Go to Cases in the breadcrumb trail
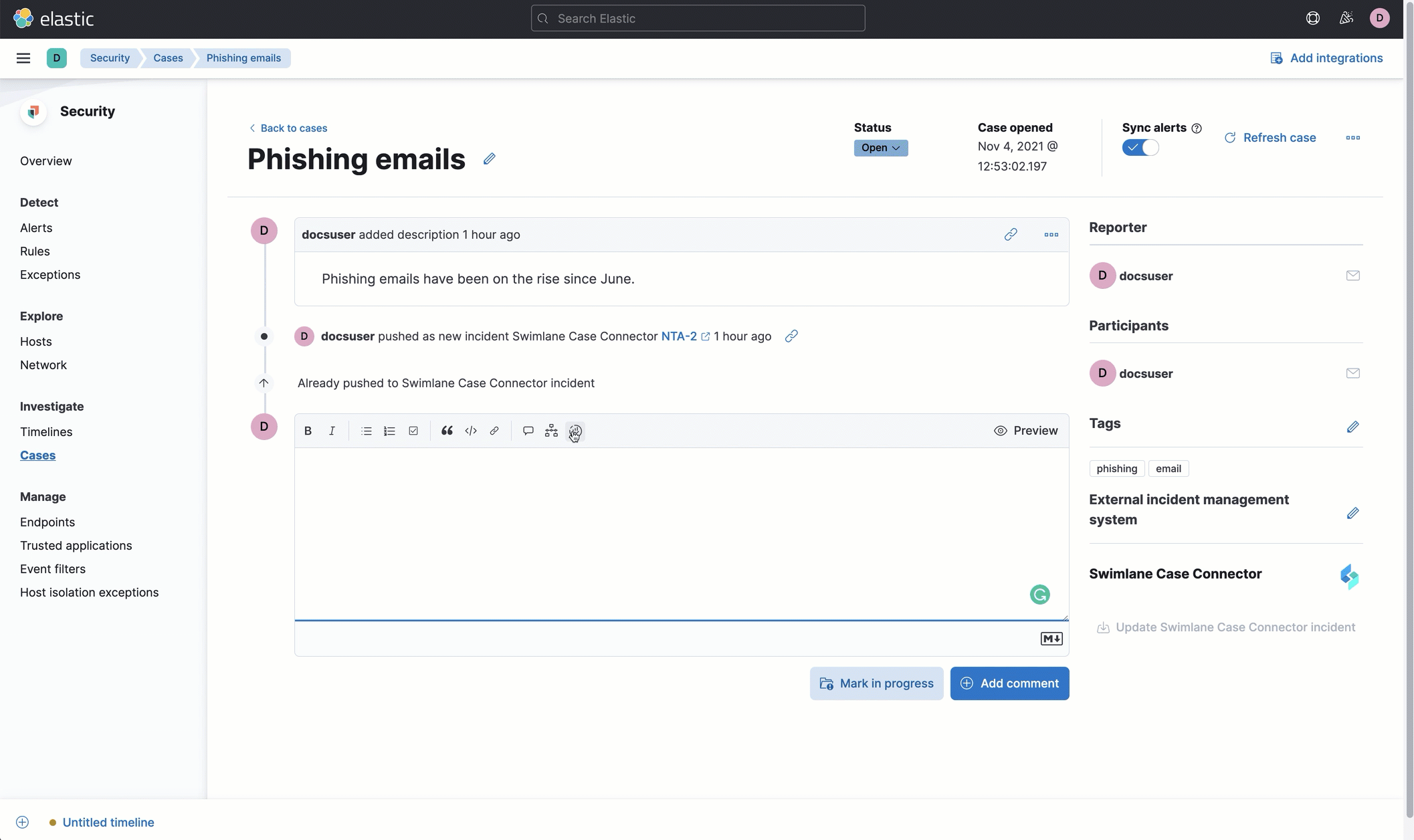The width and height of the screenshot is (1414, 840). [168, 58]
